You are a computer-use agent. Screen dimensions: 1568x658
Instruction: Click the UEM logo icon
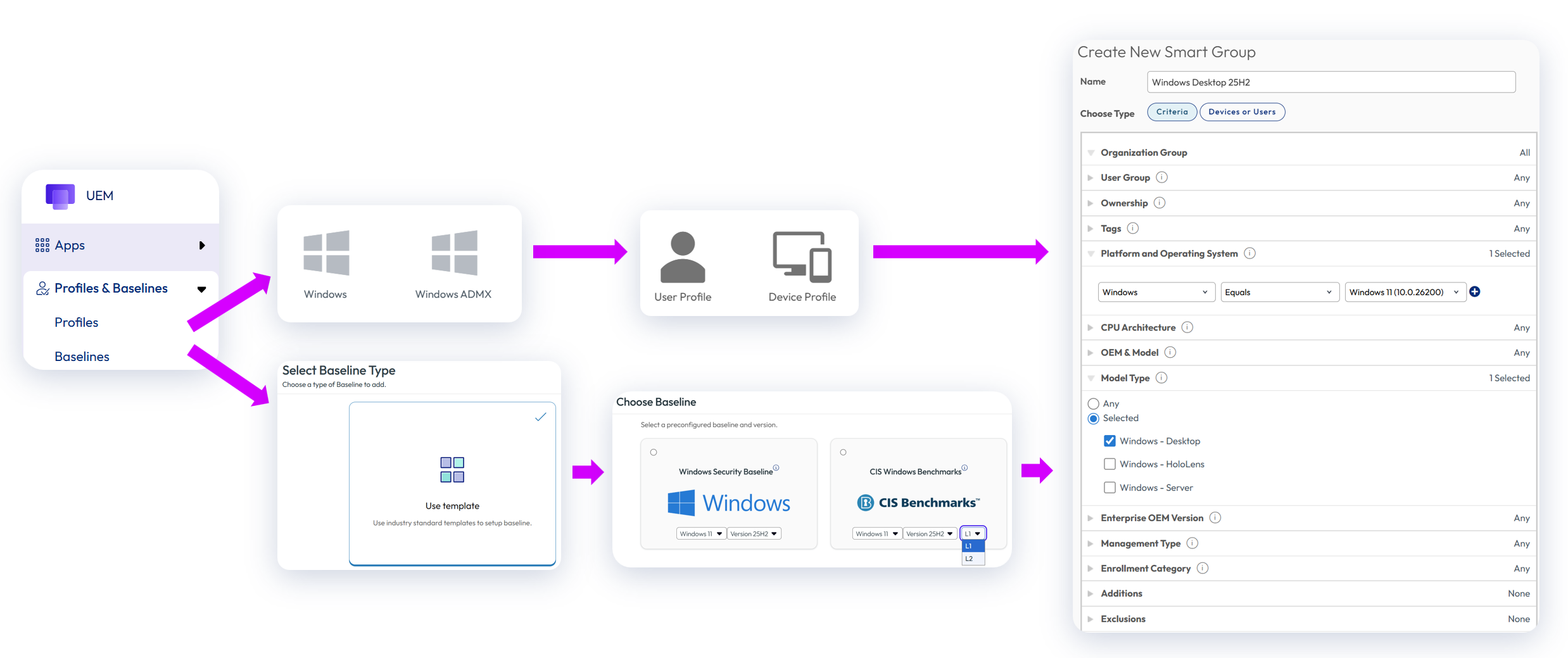(x=60, y=196)
